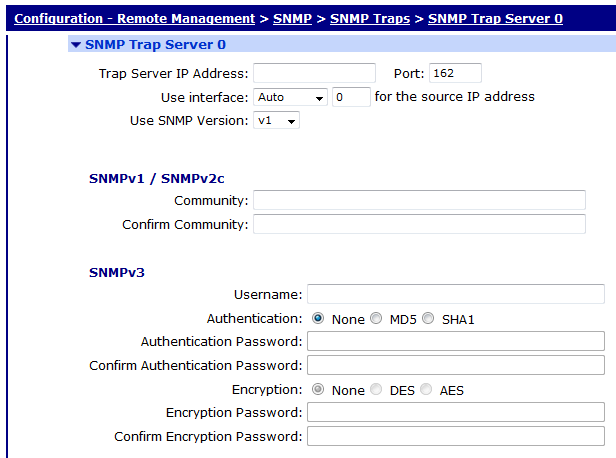Screen dimensions: 616x458
Task: Open the Use SNMP Version dropdown
Action: (276, 121)
